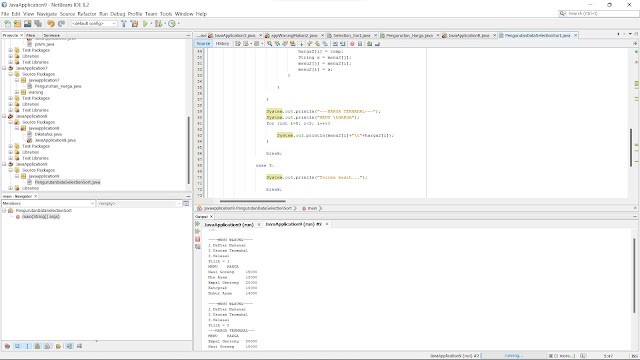
Task: Click the Comment icon in editor toolbar
Action: (x=369, y=43)
